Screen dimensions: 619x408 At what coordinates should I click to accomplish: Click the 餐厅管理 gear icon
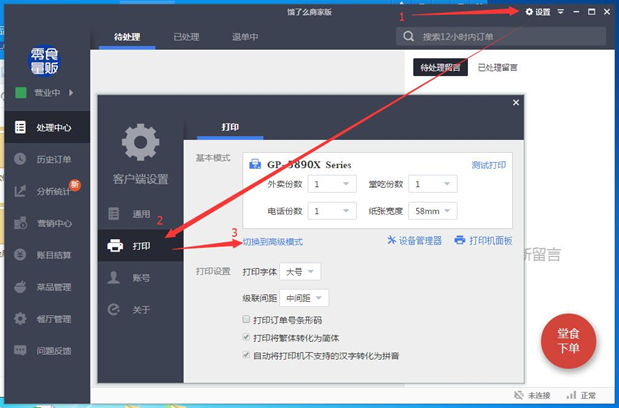click(20, 318)
